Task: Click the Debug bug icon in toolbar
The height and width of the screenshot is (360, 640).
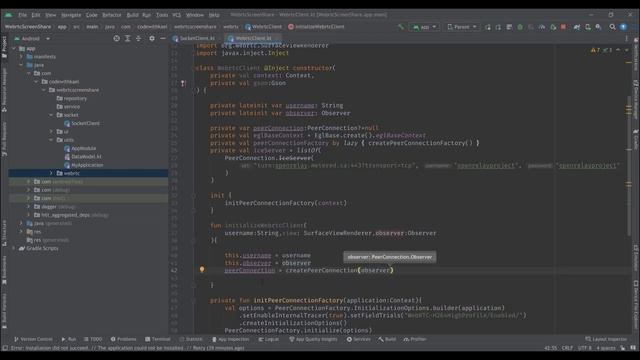Action: (x=520, y=27)
